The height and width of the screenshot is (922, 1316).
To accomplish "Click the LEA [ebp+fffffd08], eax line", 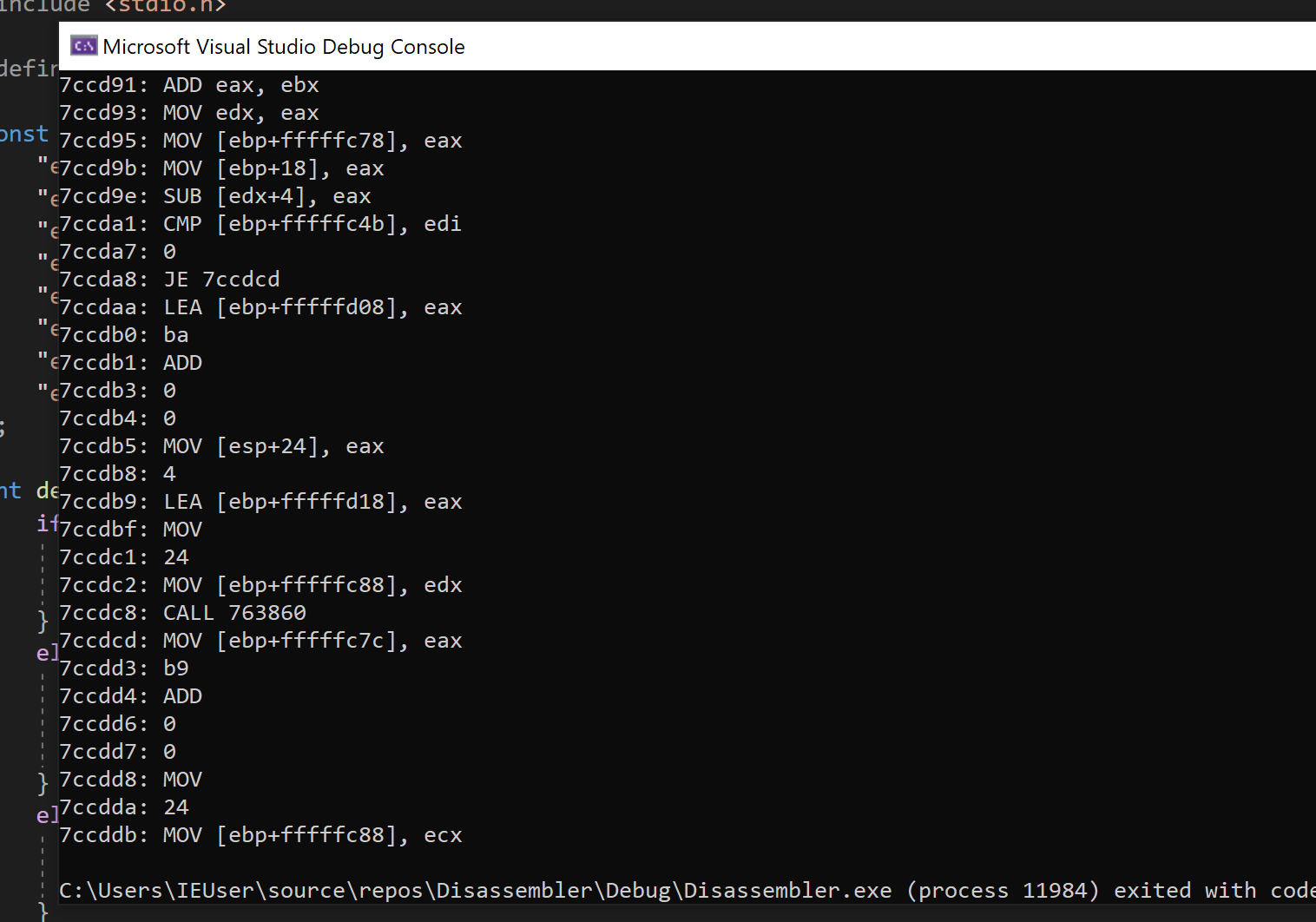I will click(260, 307).
